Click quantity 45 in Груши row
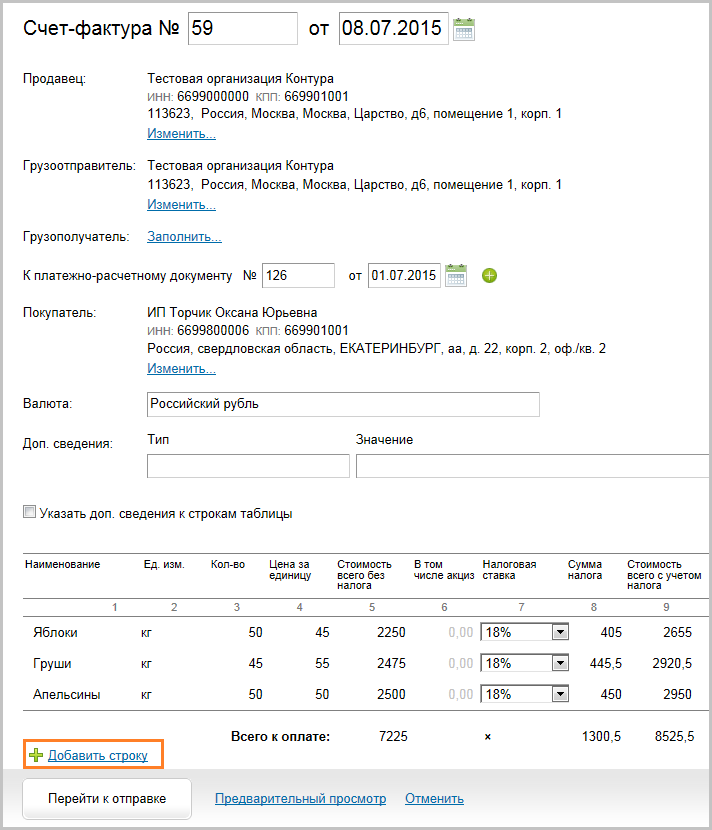Viewport: 712px width, 830px height. pos(256,663)
